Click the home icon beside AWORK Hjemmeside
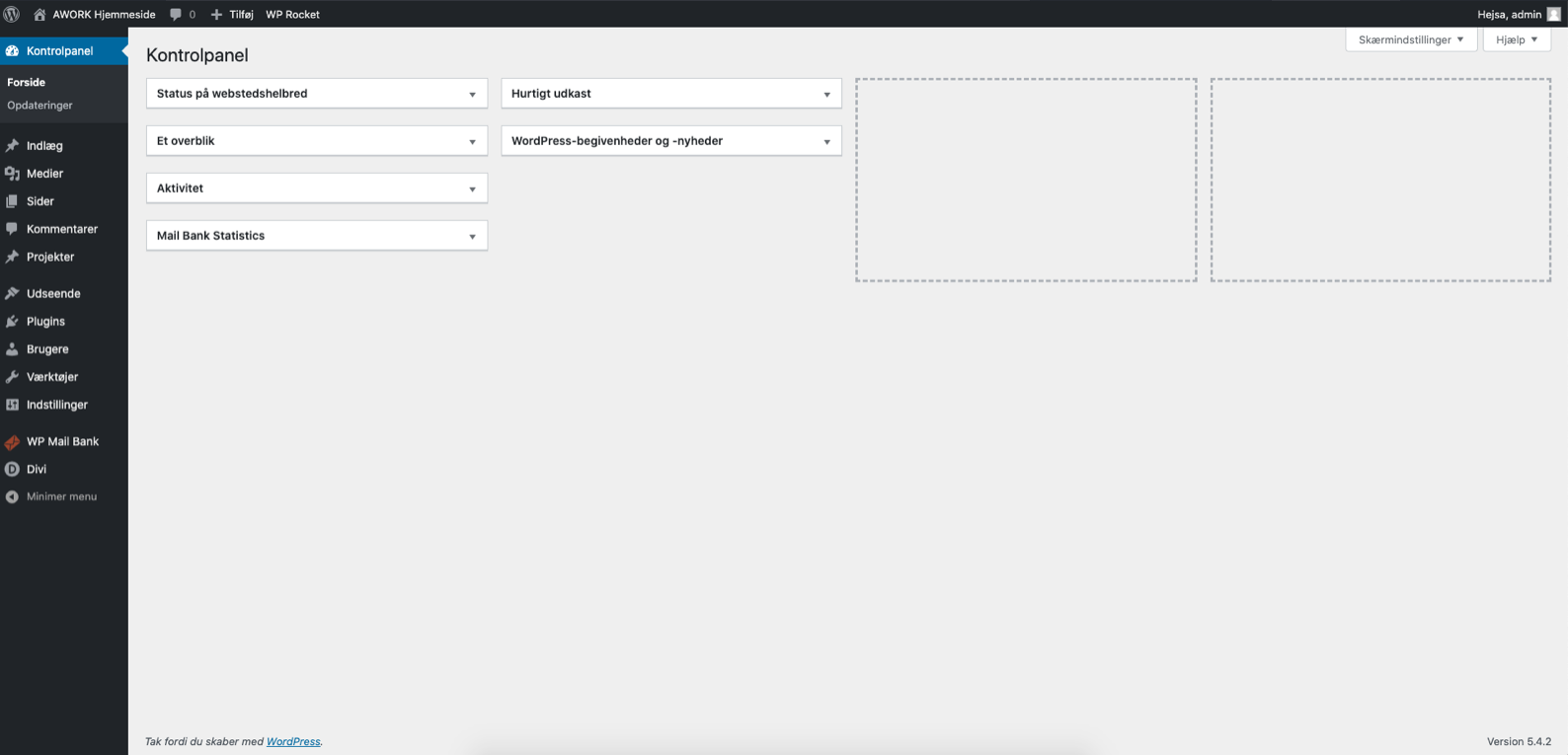Image resolution: width=1568 pixels, height=755 pixels. (x=39, y=14)
